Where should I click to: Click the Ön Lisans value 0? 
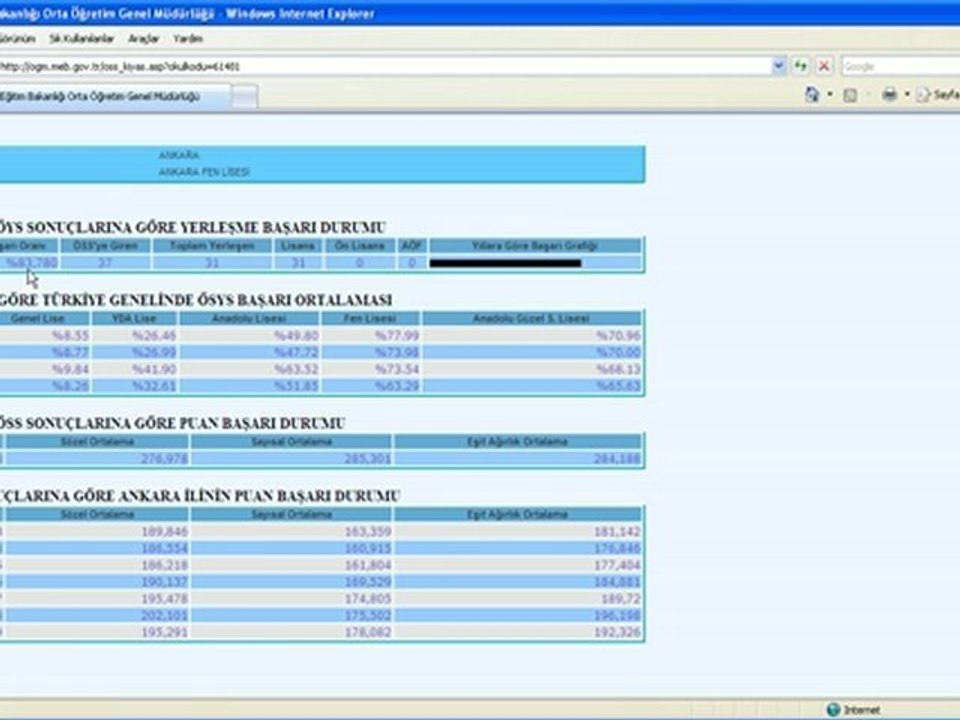point(359,263)
